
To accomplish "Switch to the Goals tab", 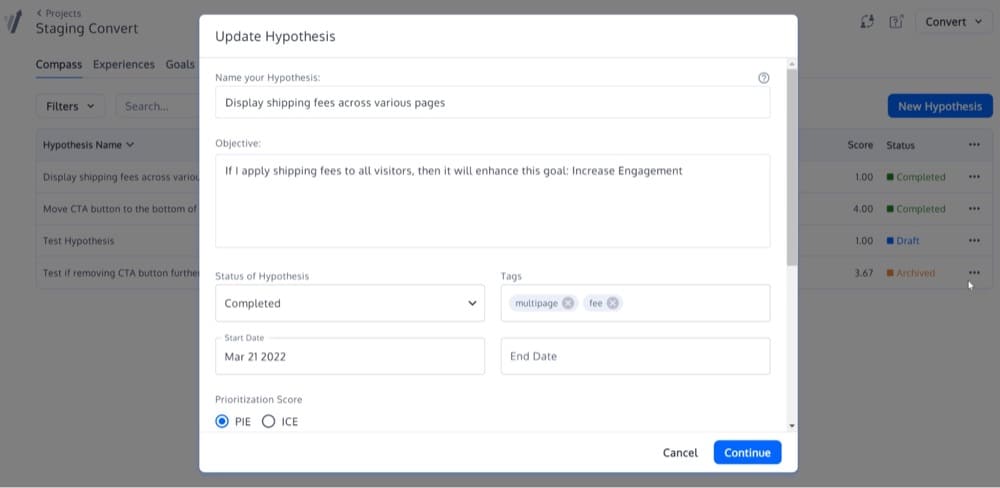I will [x=180, y=64].
